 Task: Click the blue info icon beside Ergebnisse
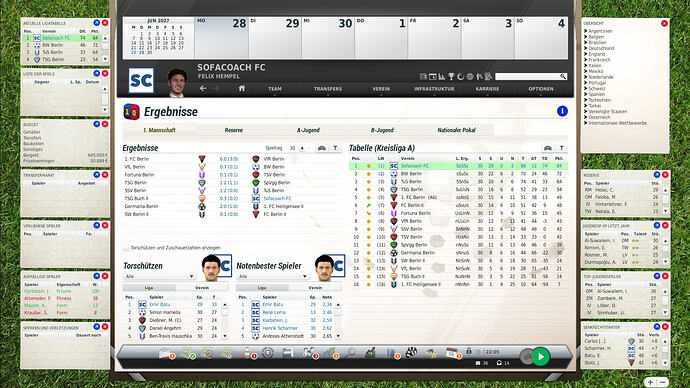tap(562, 111)
